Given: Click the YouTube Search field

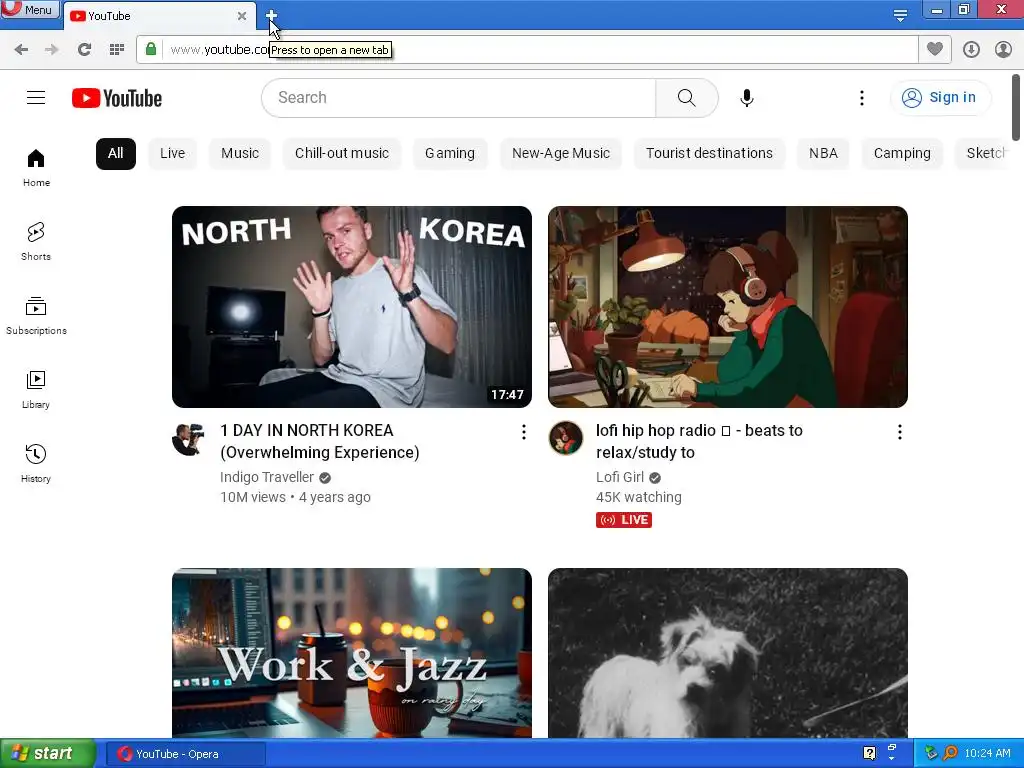Looking at the screenshot, I should click(x=458, y=98).
